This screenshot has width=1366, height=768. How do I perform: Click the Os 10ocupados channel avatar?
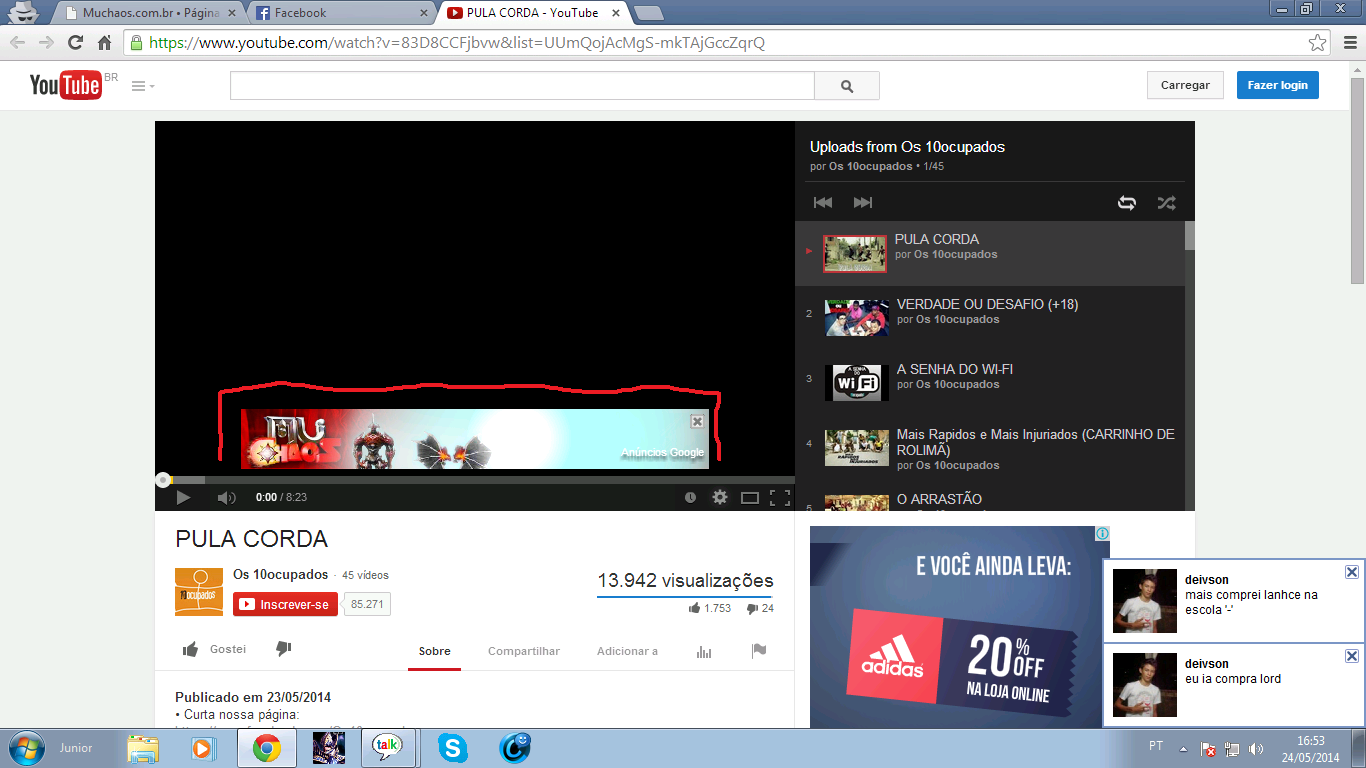[x=199, y=592]
